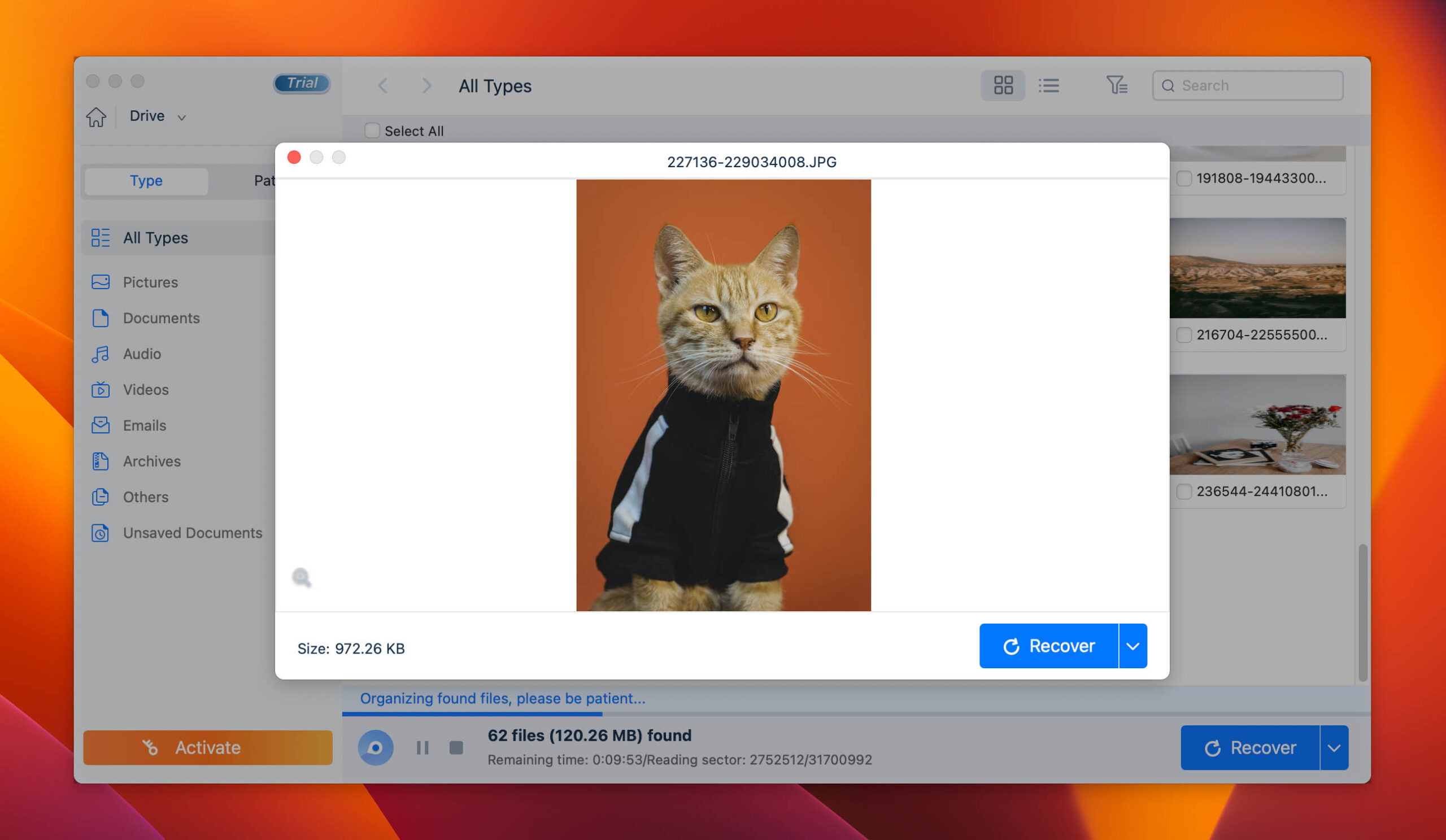
Task: Click the Search input field
Action: click(x=1248, y=85)
